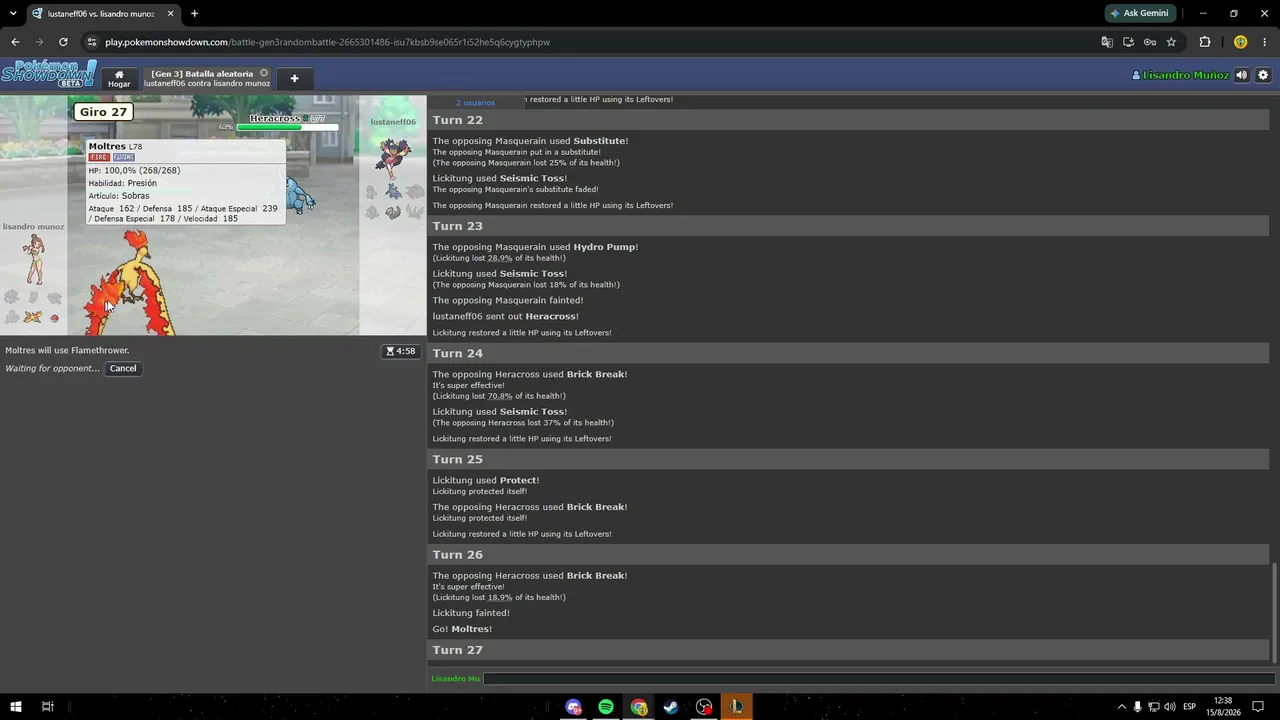
Task: Cancel the Flamethrower move choice
Action: [x=123, y=368]
